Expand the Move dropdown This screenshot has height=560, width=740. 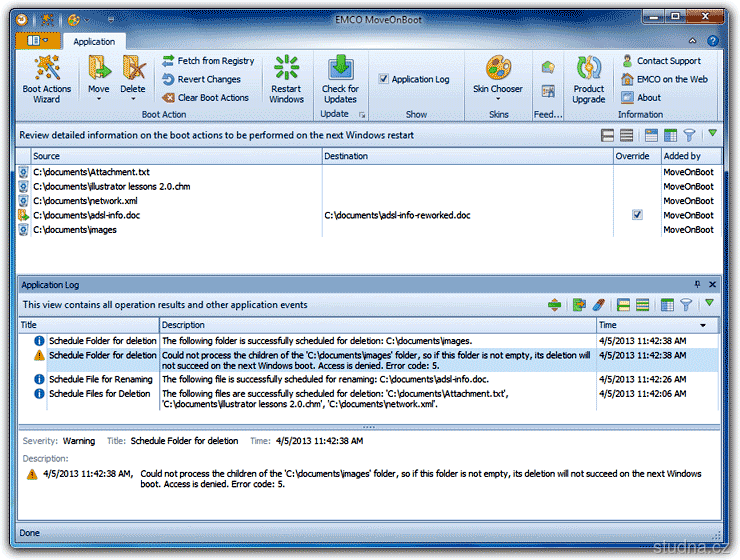point(98,99)
